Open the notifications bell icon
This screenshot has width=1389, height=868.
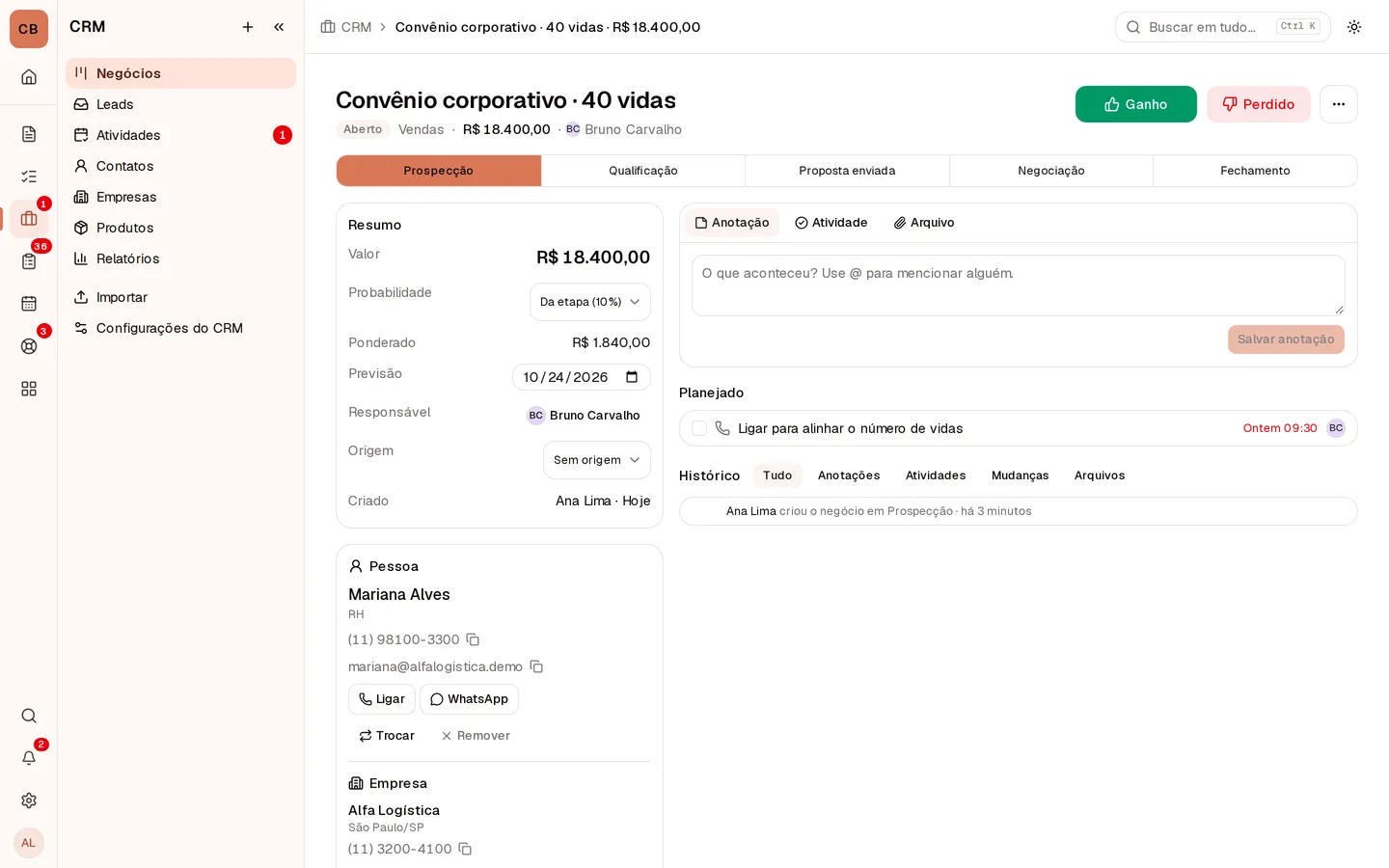pyautogui.click(x=29, y=758)
